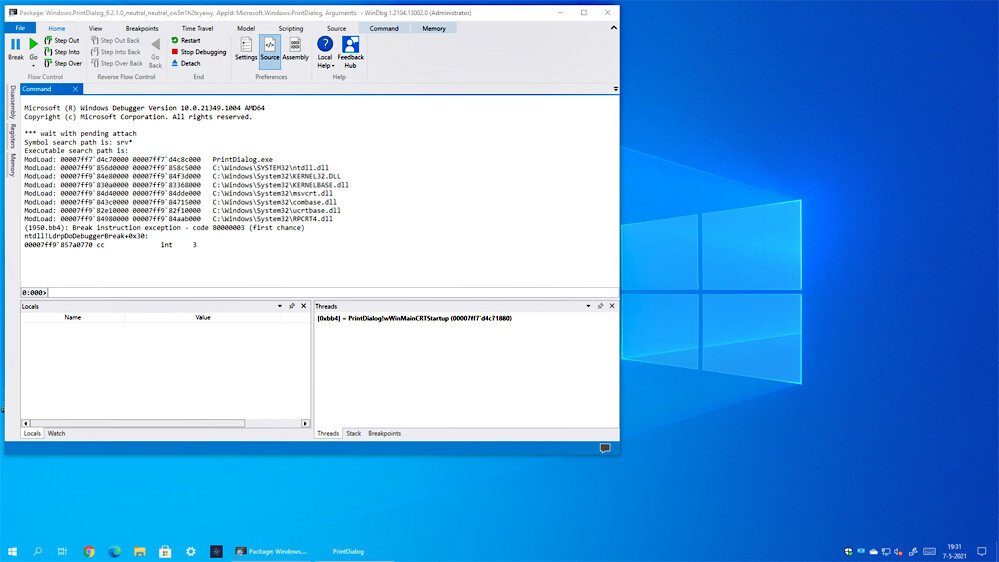The height and width of the screenshot is (562, 999).
Task: Close the Command window tab
Action: (x=75, y=89)
